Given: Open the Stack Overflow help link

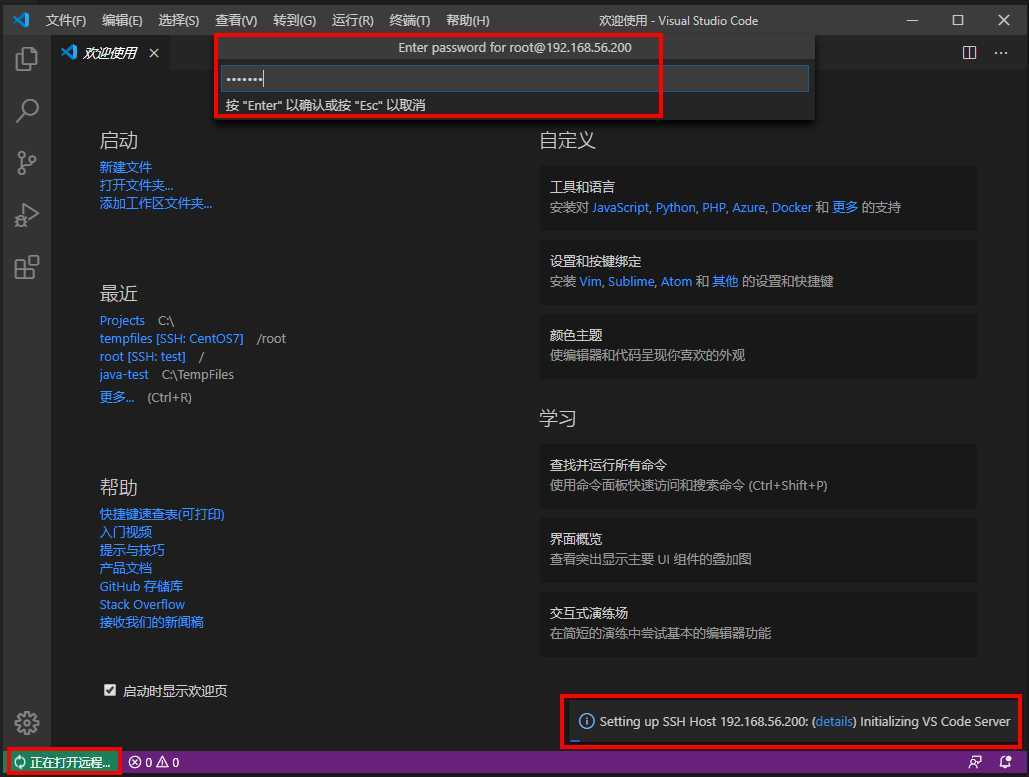Looking at the screenshot, I should click(142, 604).
